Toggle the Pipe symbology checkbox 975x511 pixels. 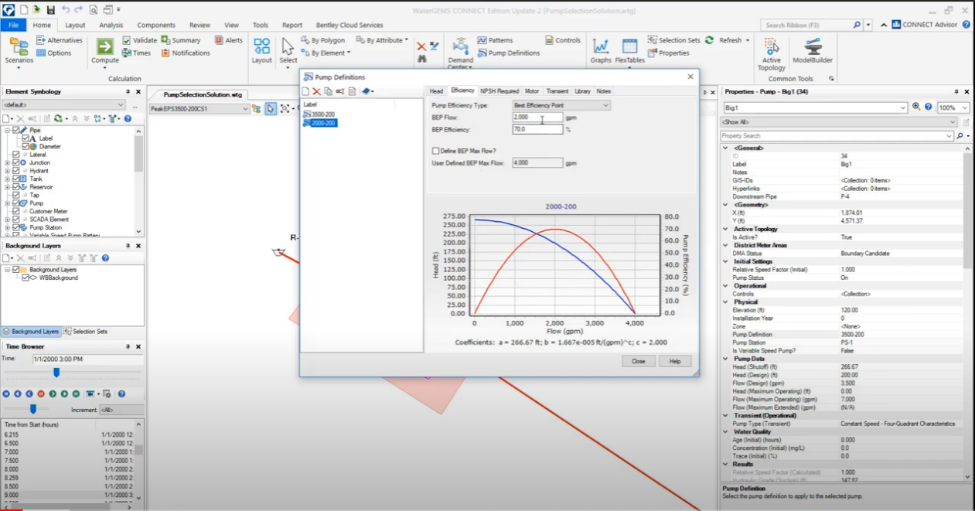16,130
